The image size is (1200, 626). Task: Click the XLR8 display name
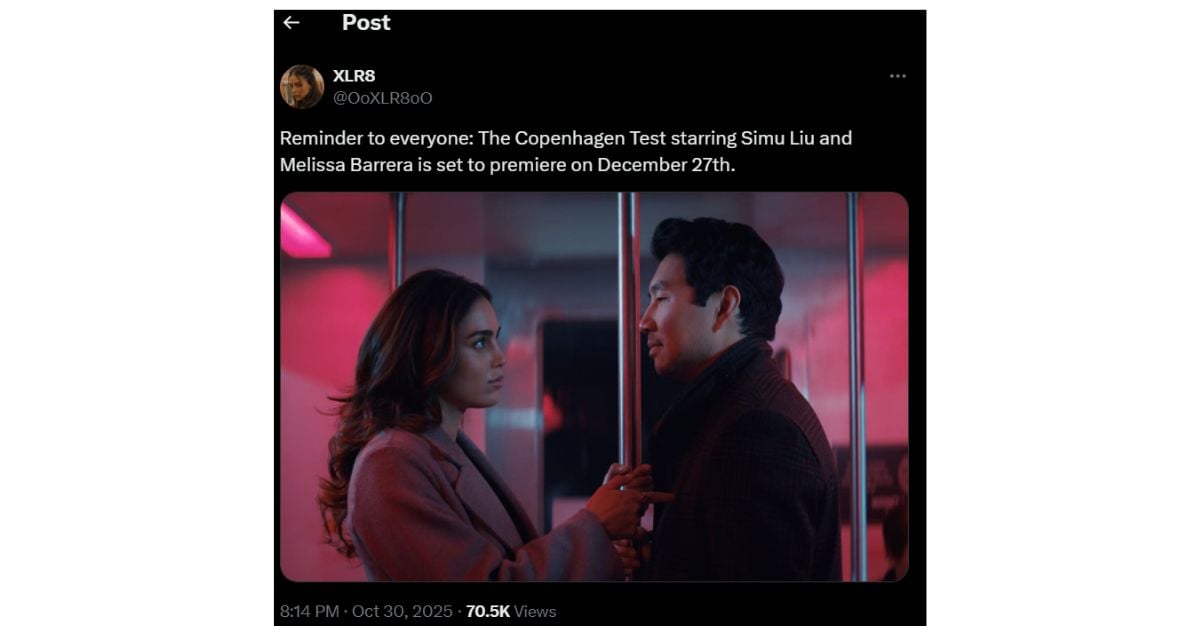coord(354,76)
